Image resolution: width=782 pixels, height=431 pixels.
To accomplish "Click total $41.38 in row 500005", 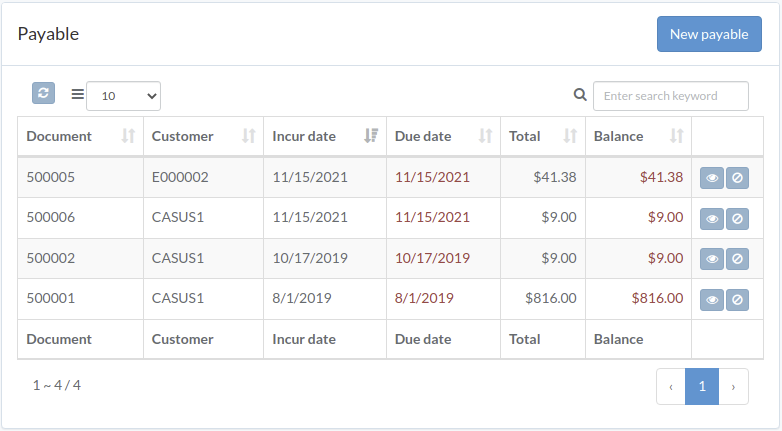I will point(555,177).
